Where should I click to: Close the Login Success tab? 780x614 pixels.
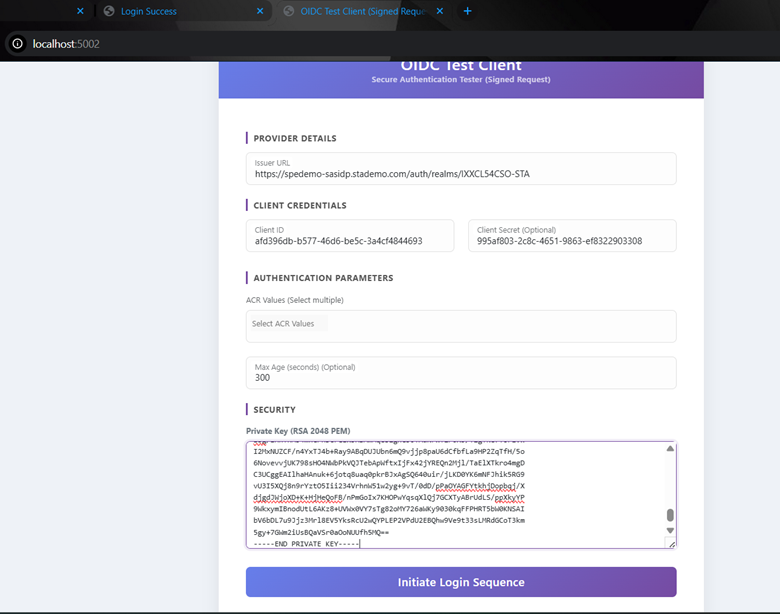260,11
